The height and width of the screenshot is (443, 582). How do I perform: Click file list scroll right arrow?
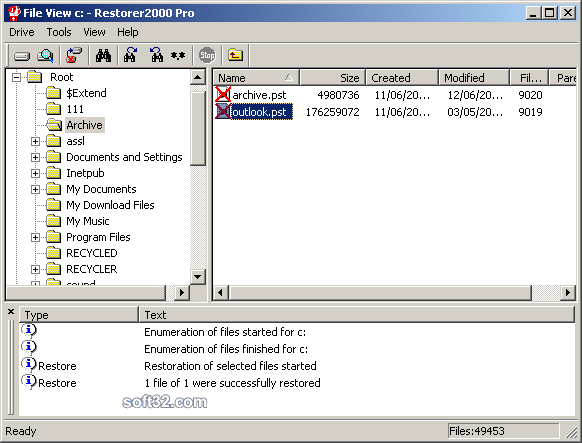[568, 292]
